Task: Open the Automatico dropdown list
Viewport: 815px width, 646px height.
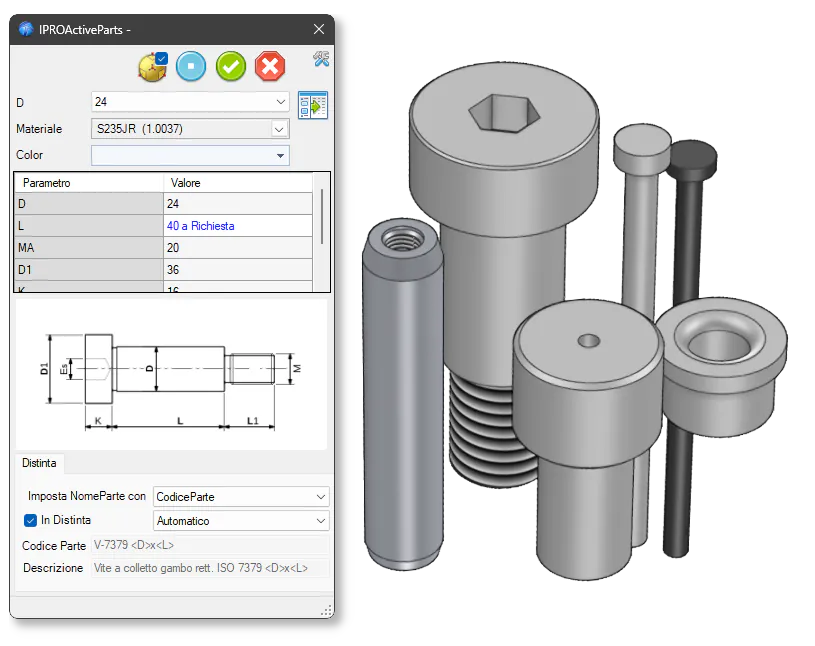Action: [320, 521]
